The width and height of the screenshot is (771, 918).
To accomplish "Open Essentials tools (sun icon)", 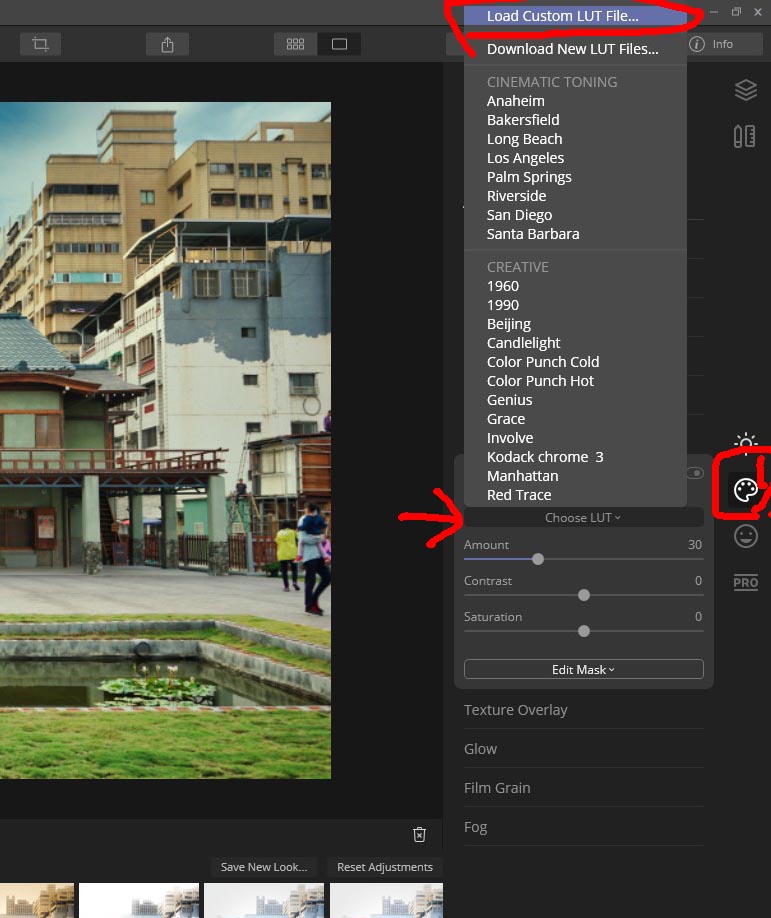I will (x=745, y=443).
